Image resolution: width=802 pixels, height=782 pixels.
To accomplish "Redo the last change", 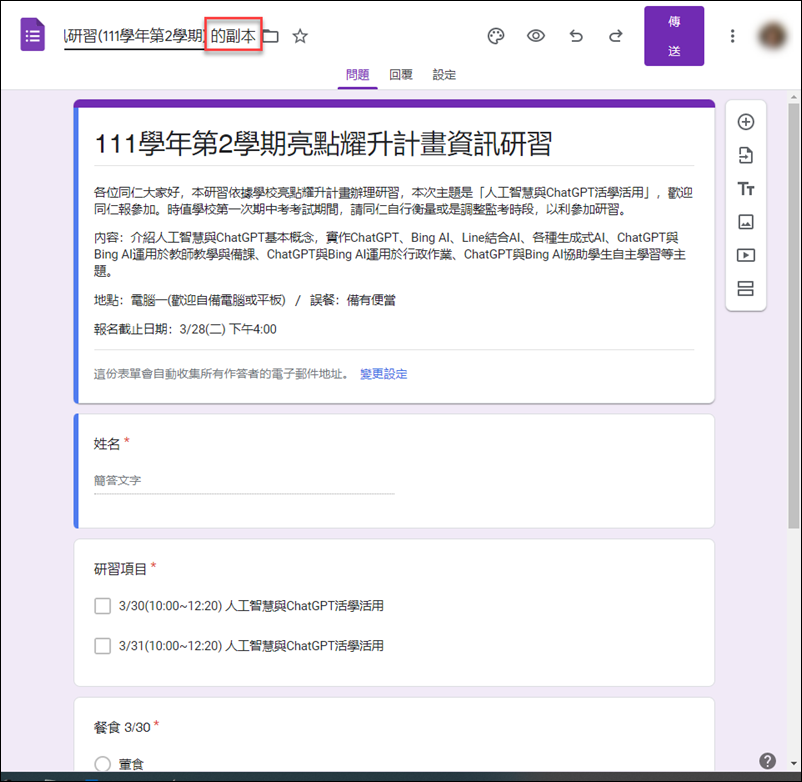I will (x=616, y=35).
